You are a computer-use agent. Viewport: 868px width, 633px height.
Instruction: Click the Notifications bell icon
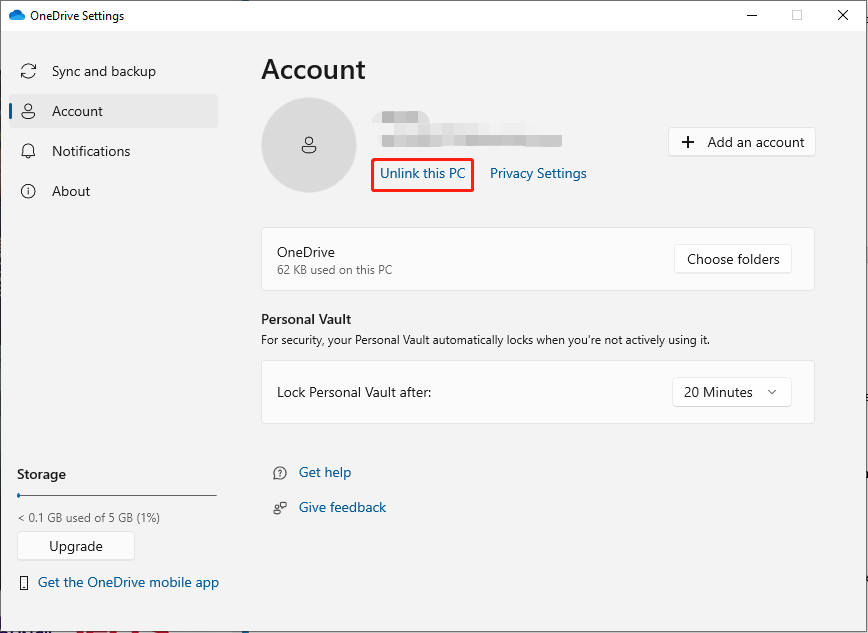29,152
